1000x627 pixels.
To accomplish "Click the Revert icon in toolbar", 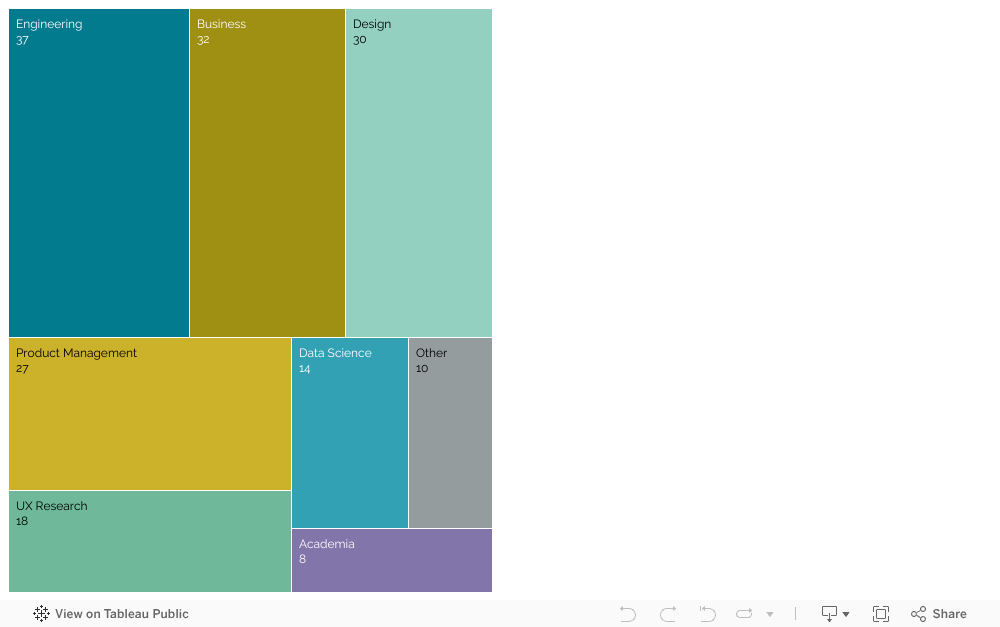I will [x=707, y=614].
